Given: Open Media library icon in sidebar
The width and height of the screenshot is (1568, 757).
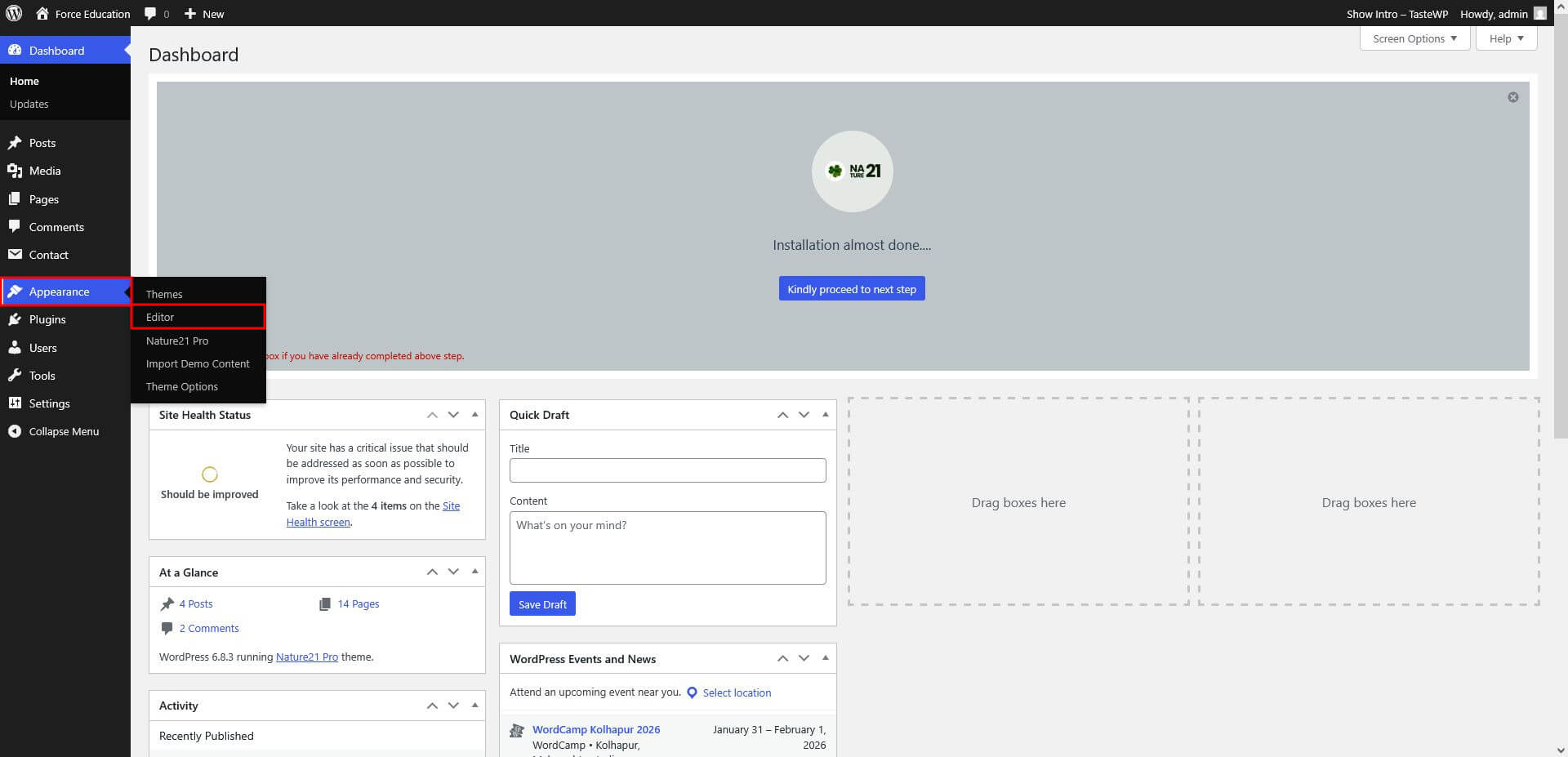Looking at the screenshot, I should [15, 171].
